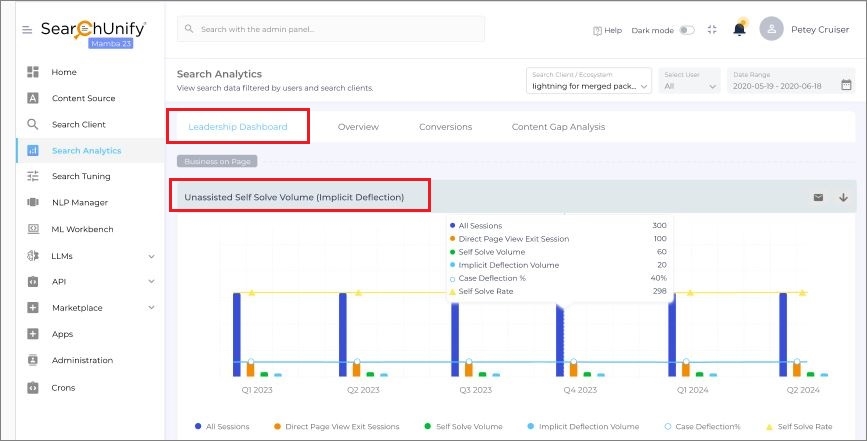Click the Petey Cruiser avatar icon
Image resolution: width=867 pixels, height=441 pixels.
[x=771, y=29]
